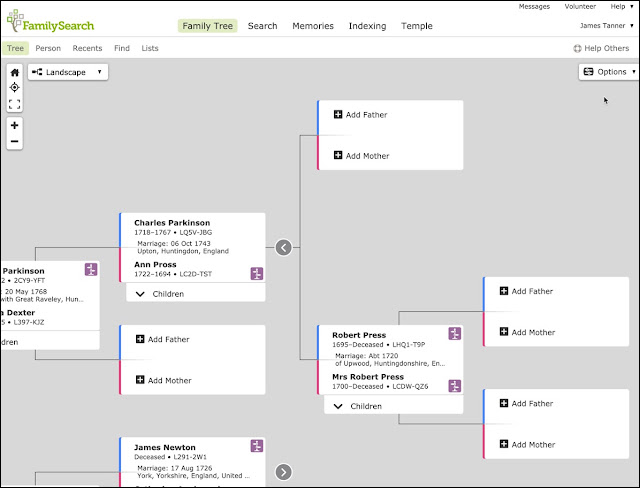Open the James Tanner account menu
The width and height of the screenshot is (640, 488).
click(x=607, y=26)
